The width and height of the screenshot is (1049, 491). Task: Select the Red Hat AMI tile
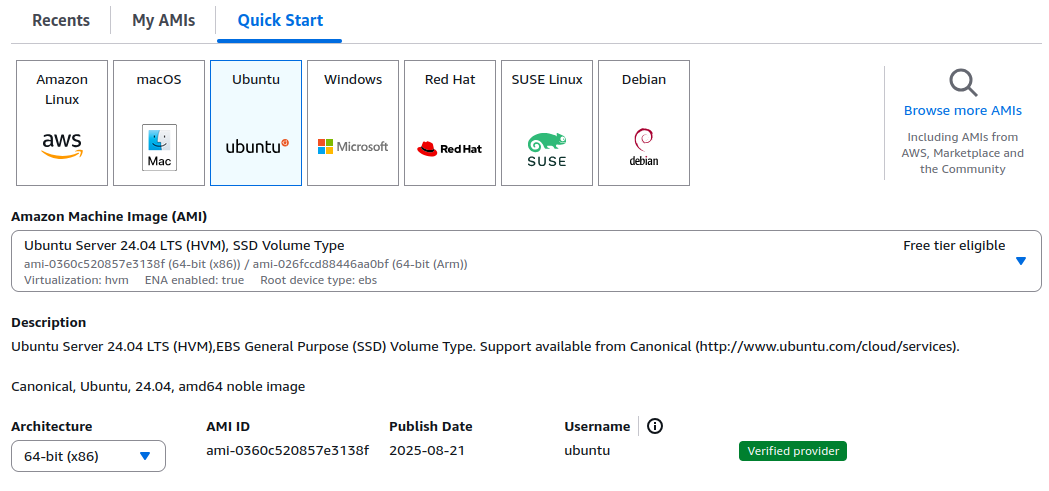(450, 123)
